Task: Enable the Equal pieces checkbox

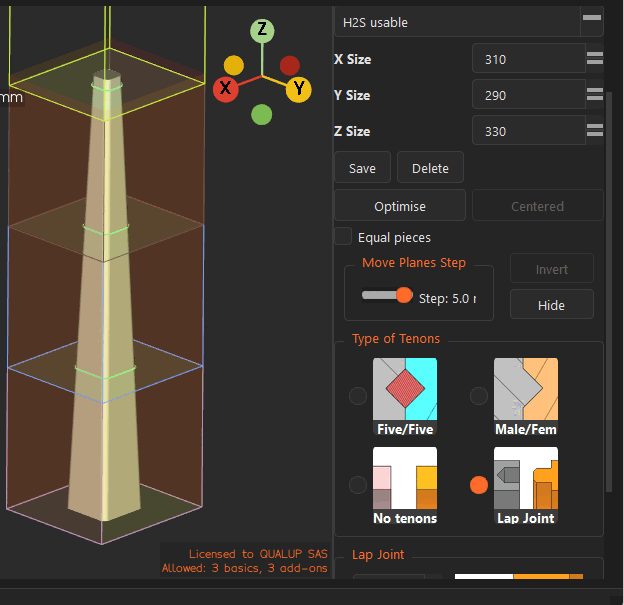Action: [x=343, y=236]
